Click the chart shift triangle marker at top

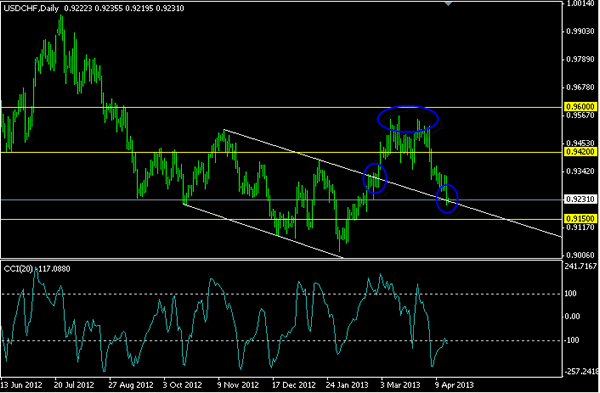tap(448, 4)
